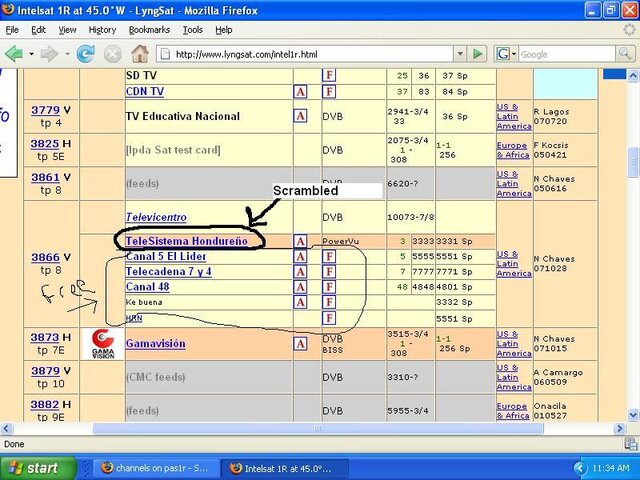Click the Google search box

[567, 54]
